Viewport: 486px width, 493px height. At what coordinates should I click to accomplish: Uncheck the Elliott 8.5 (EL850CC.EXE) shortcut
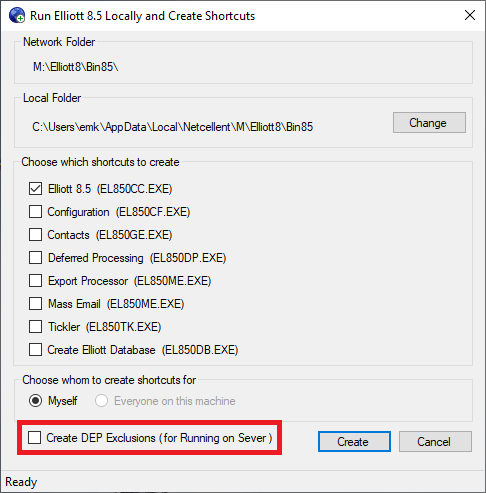coord(35,189)
